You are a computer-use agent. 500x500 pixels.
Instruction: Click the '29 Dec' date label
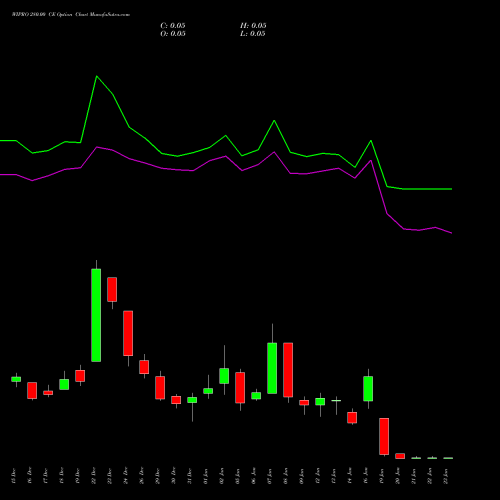[x=158, y=476]
